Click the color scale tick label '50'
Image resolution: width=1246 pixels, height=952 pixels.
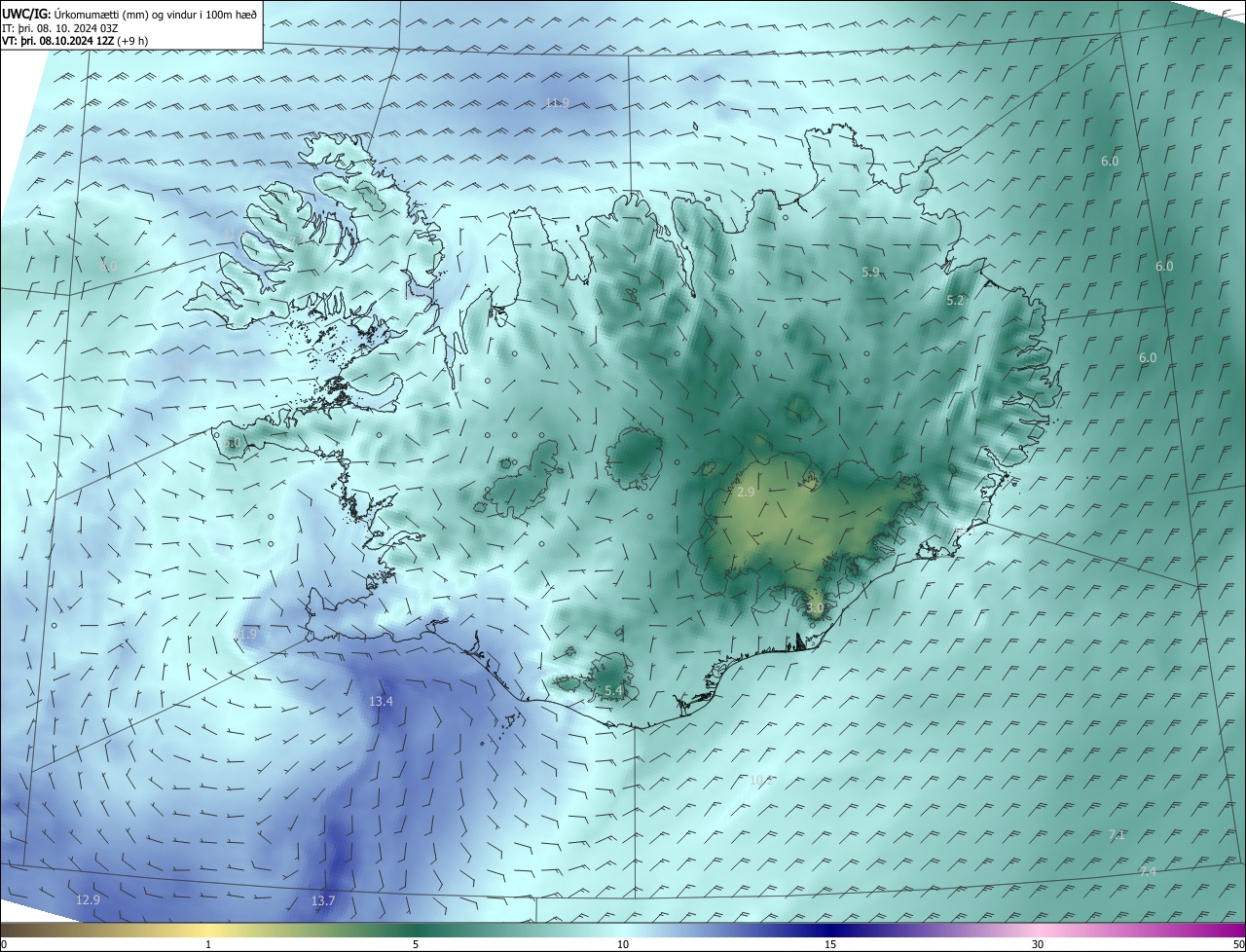coord(1238,944)
